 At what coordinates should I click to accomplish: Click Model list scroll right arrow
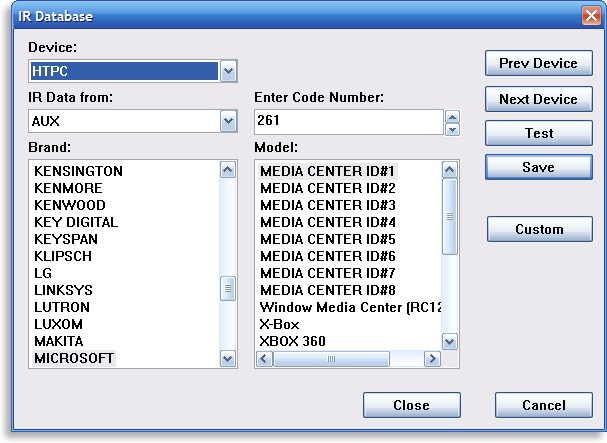pos(432,359)
